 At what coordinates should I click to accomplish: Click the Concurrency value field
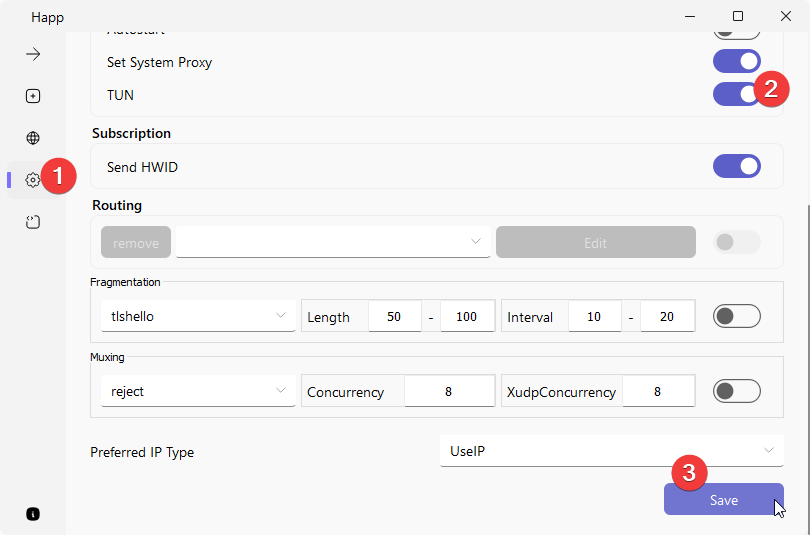click(x=448, y=392)
